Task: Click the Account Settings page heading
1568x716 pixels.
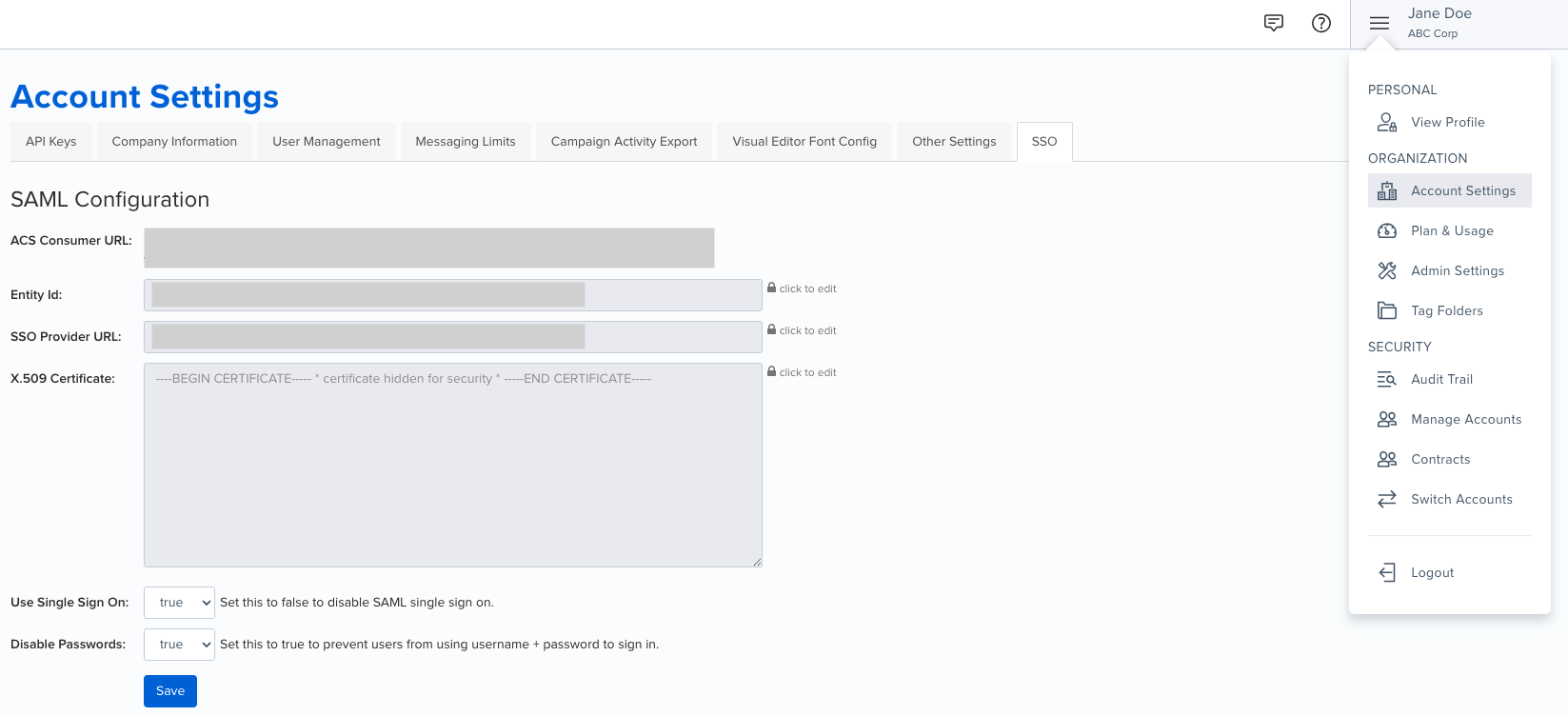Action: pos(145,96)
